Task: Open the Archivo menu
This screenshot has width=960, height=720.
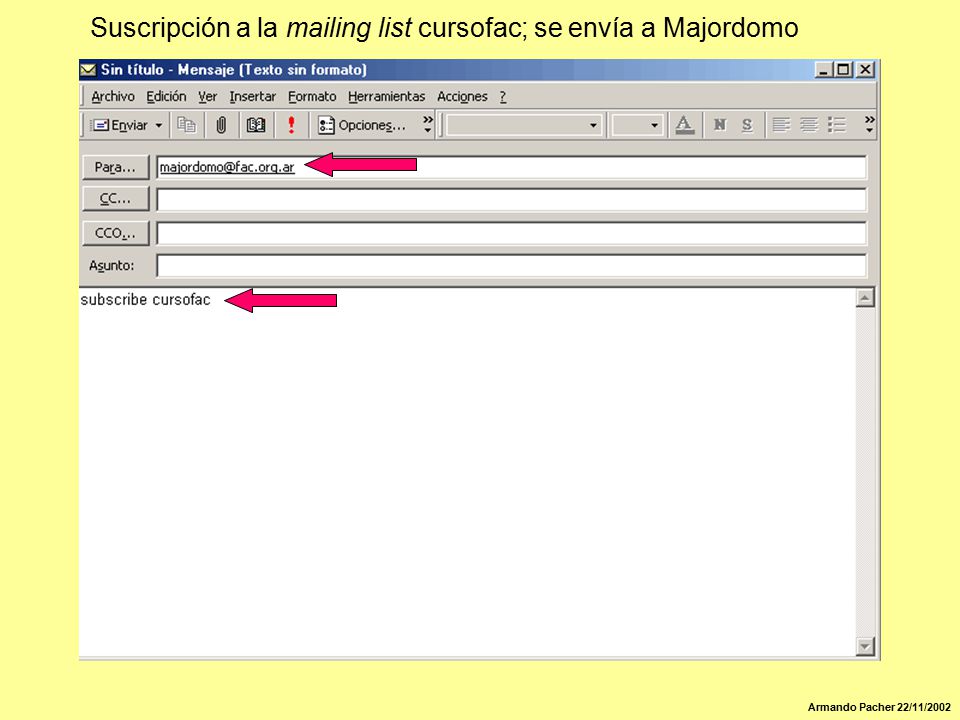Action: point(113,97)
